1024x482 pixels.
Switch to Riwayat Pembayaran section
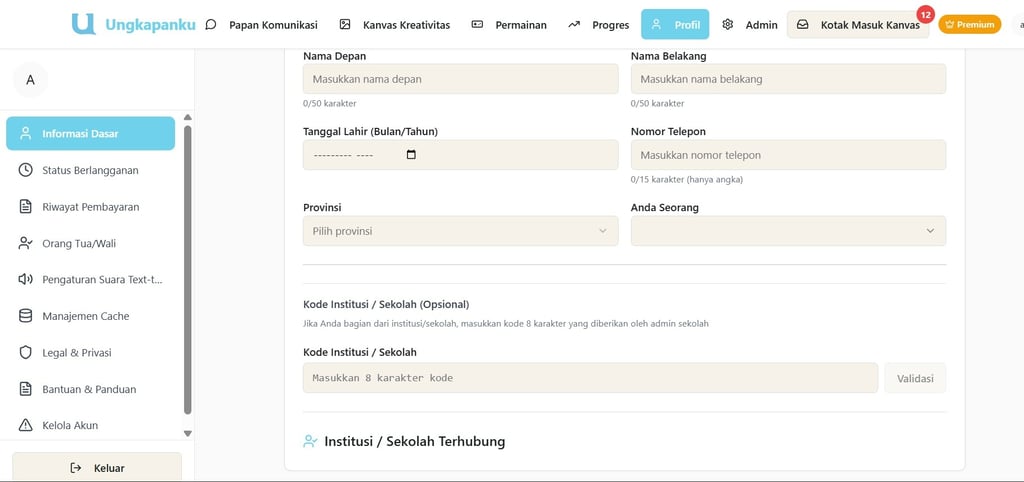pos(90,207)
